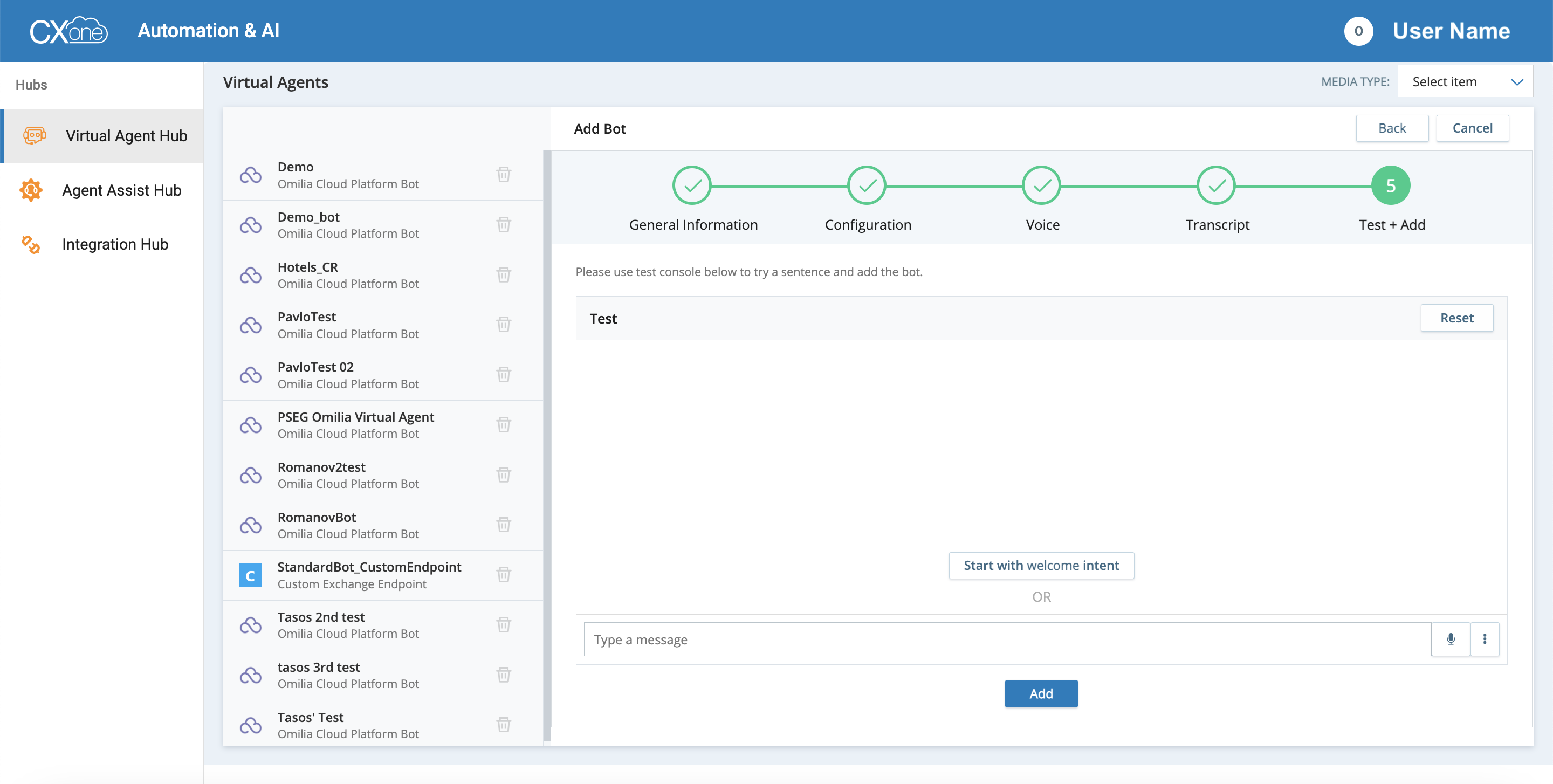Go to the General Information step
The width and height of the screenshot is (1553, 784).
coord(692,185)
